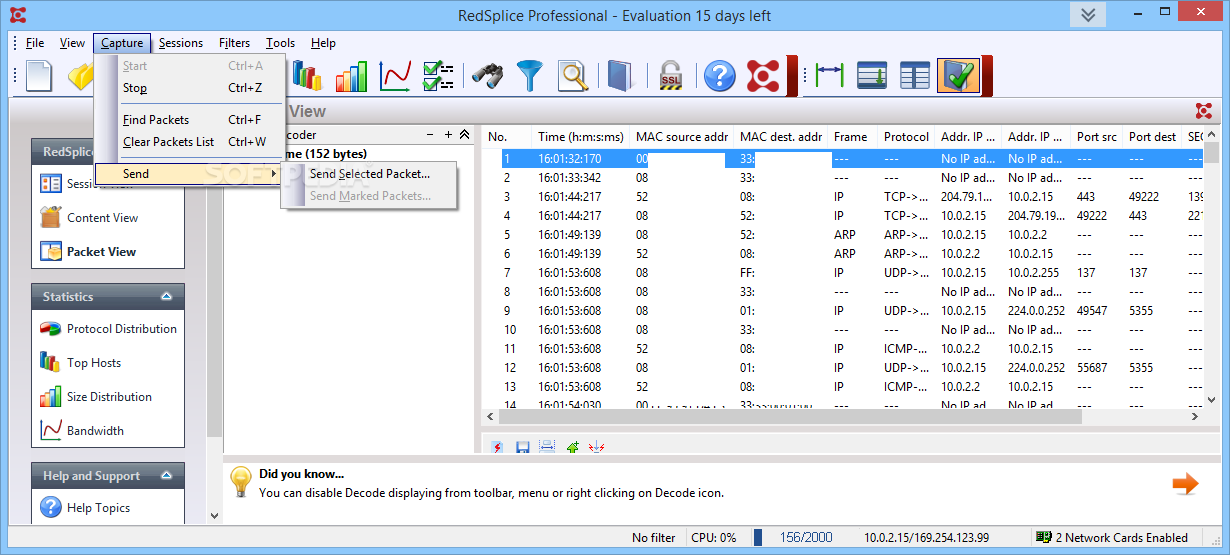Sort by Time (h:m:s:ms) column header
This screenshot has height=555, width=1230.
(x=580, y=137)
